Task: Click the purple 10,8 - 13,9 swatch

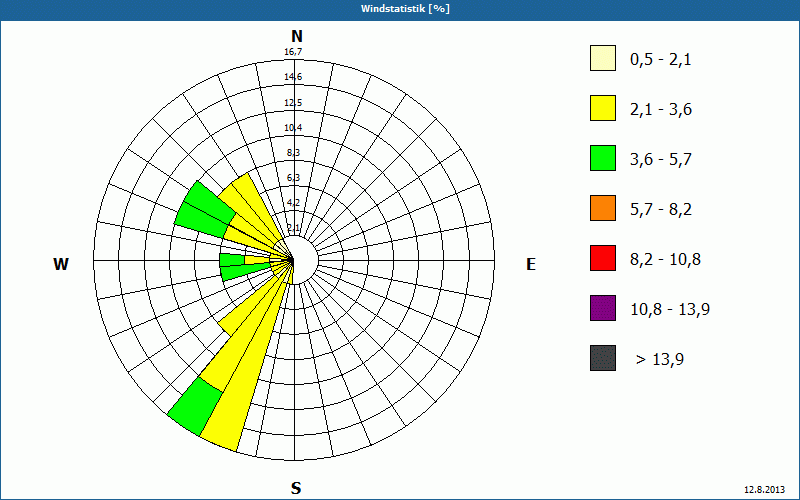Action: pyautogui.click(x=603, y=308)
